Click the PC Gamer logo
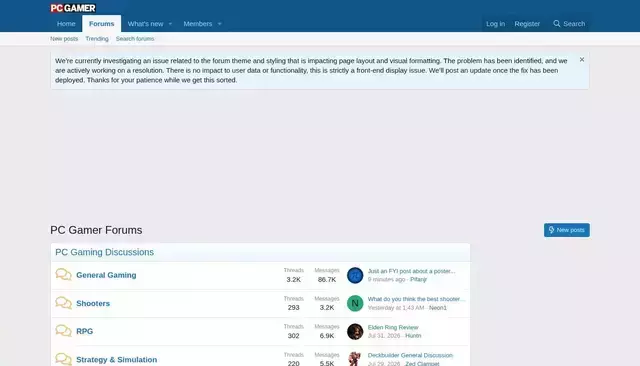Viewport: 640px width, 366px height. 73,8
